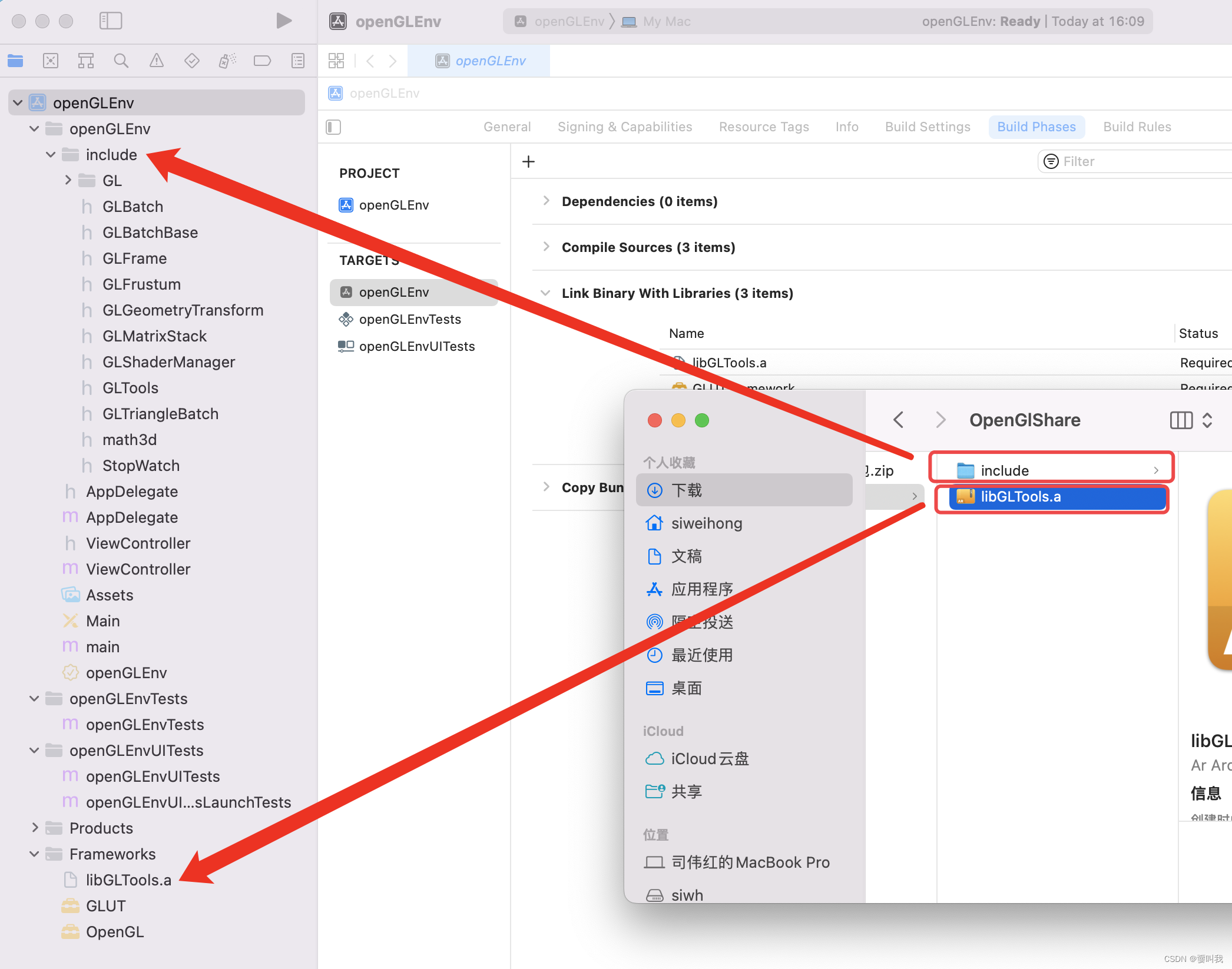Open the related items grid icon
The height and width of the screenshot is (969, 1232).
pyautogui.click(x=336, y=61)
